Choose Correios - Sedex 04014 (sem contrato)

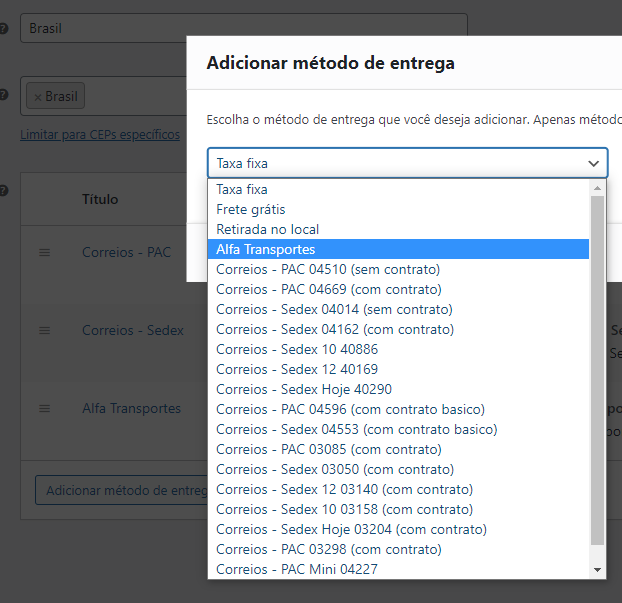[x=398, y=309]
